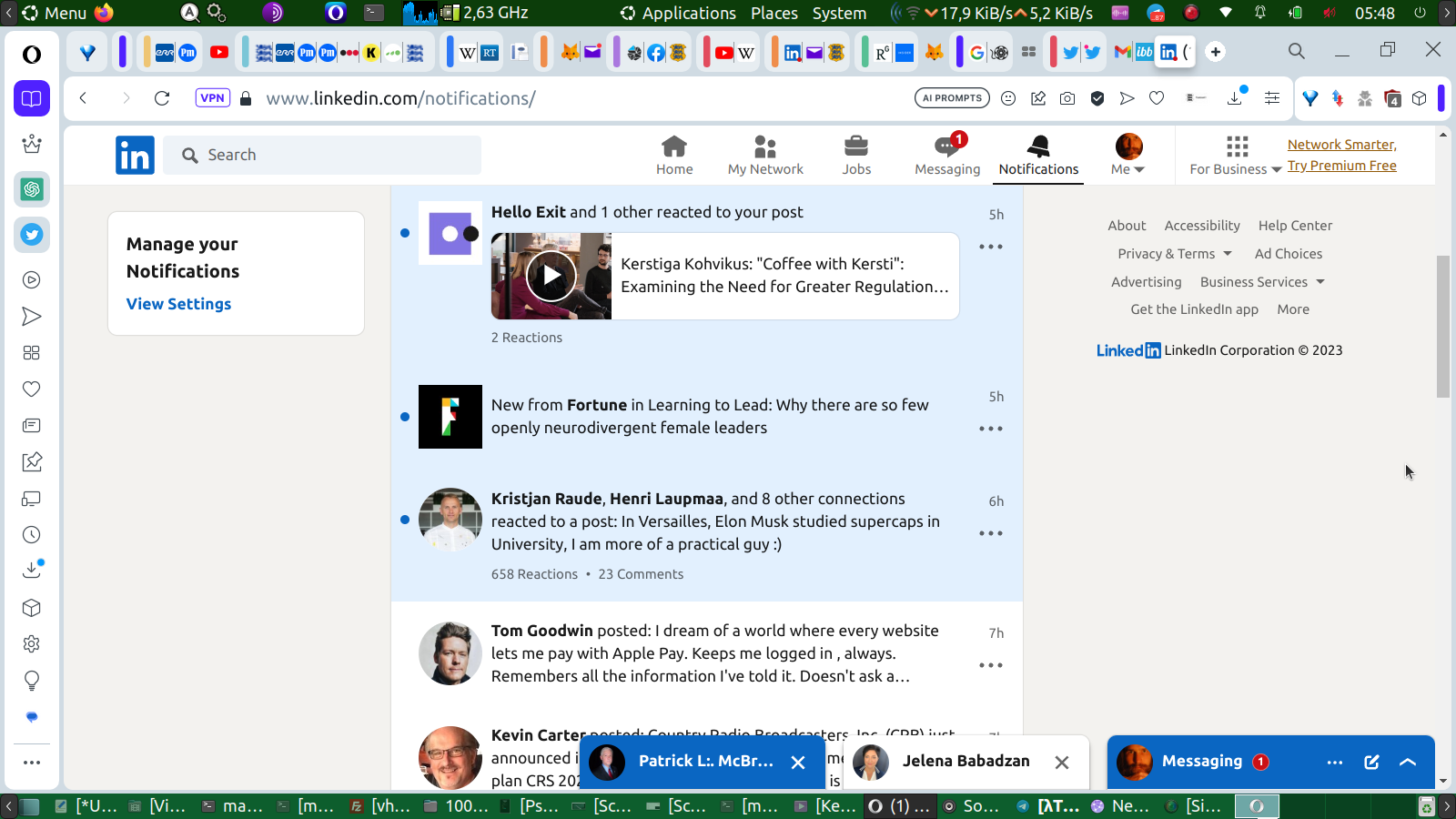Open Tom Goodwin's profile photo
The image size is (1456, 819).
pos(450,653)
